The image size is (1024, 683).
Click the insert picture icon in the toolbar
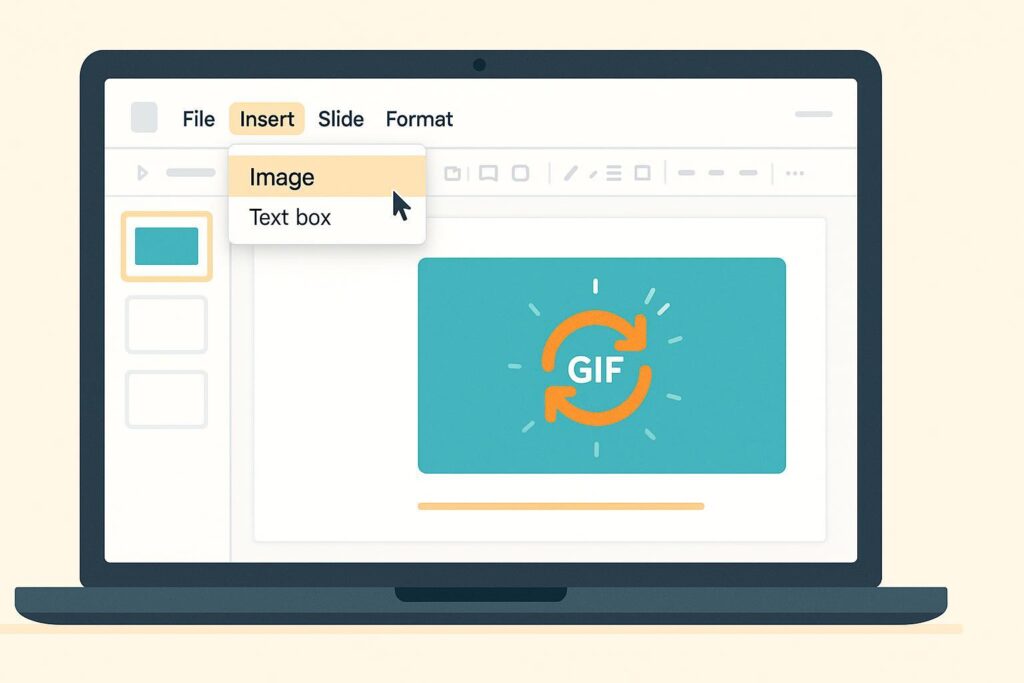453,173
